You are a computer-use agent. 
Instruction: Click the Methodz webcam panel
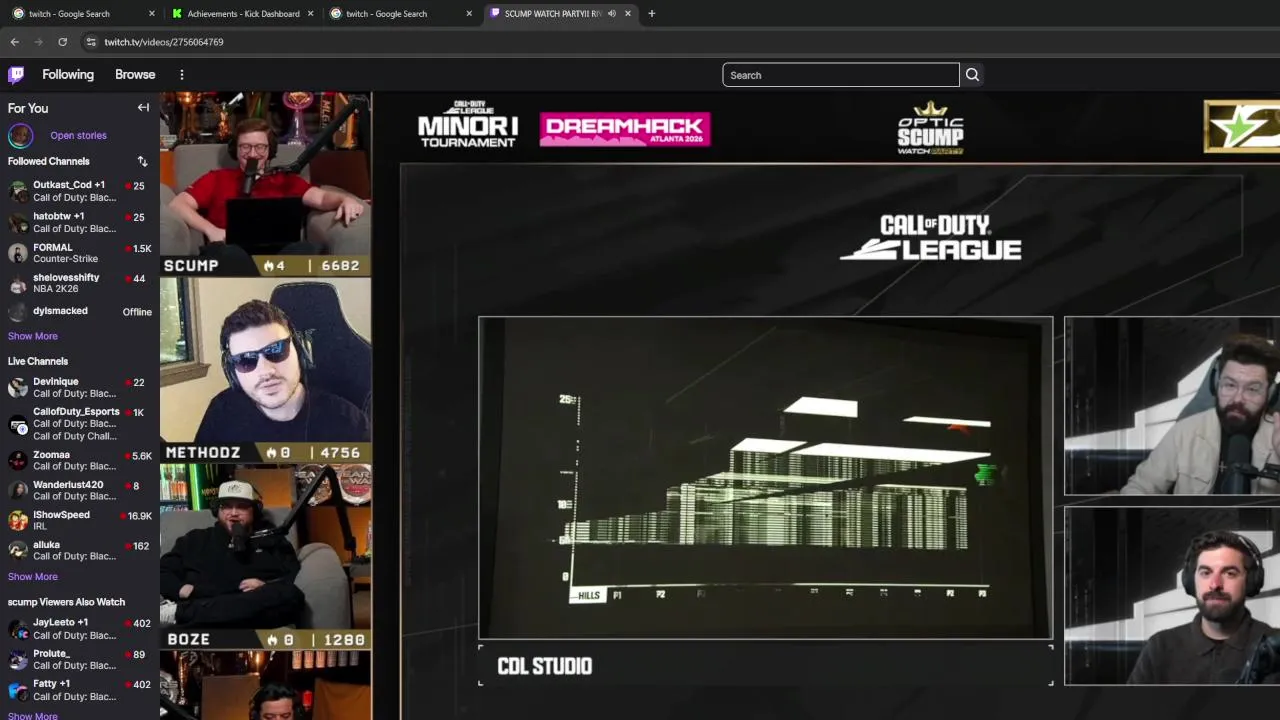tap(265, 371)
